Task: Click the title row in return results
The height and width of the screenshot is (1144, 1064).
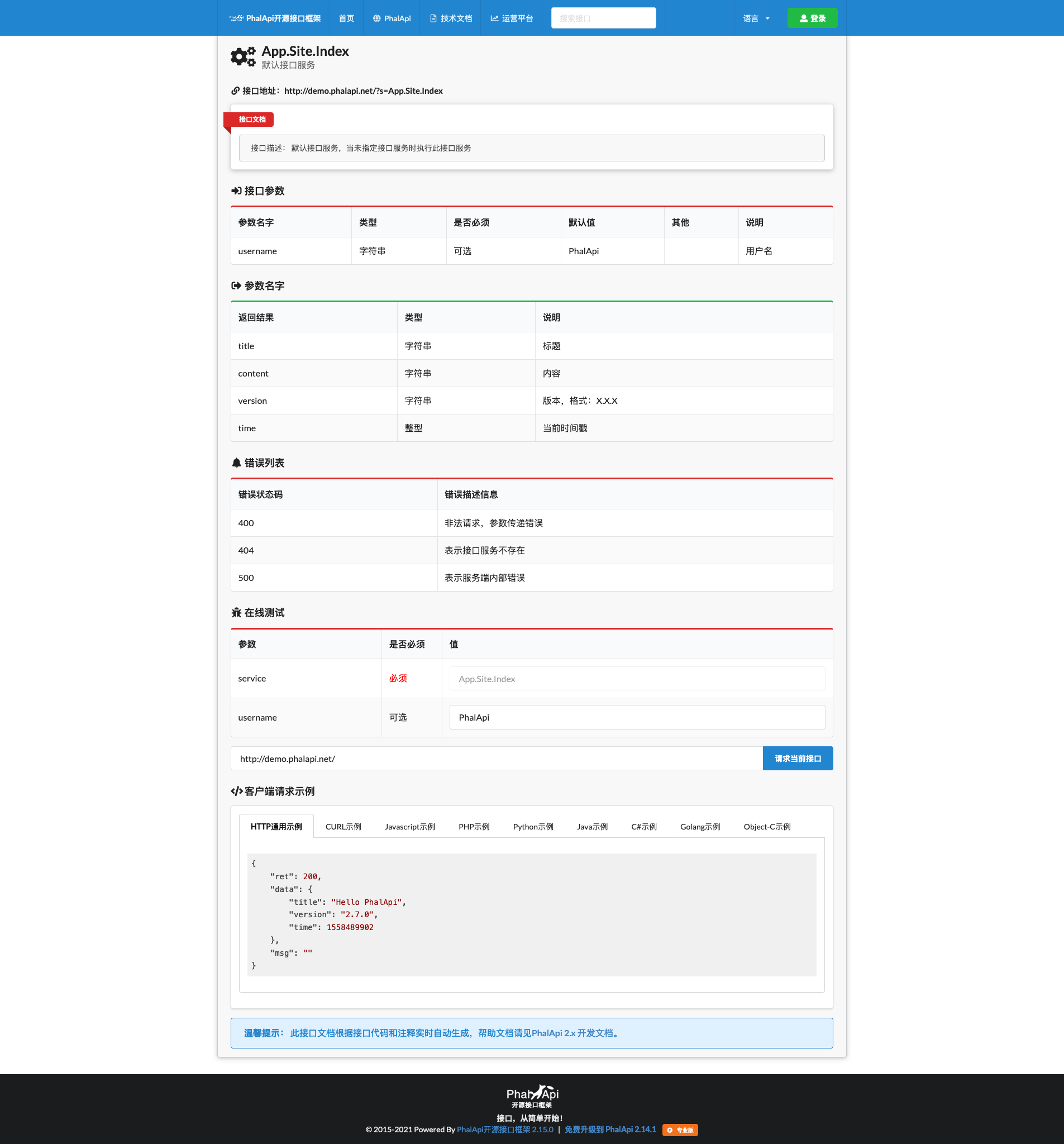Action: pos(532,346)
